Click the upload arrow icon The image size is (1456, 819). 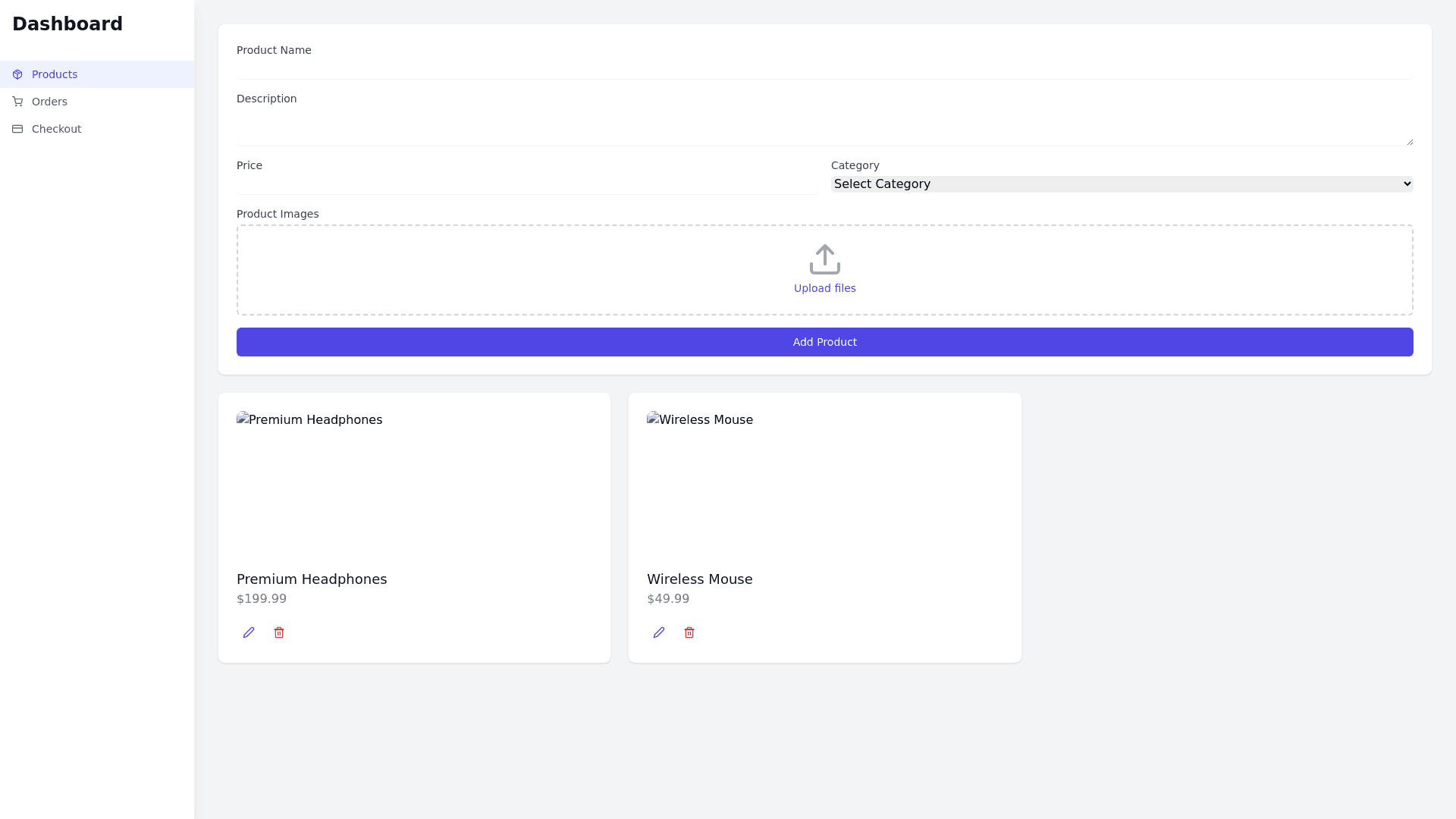(x=824, y=259)
